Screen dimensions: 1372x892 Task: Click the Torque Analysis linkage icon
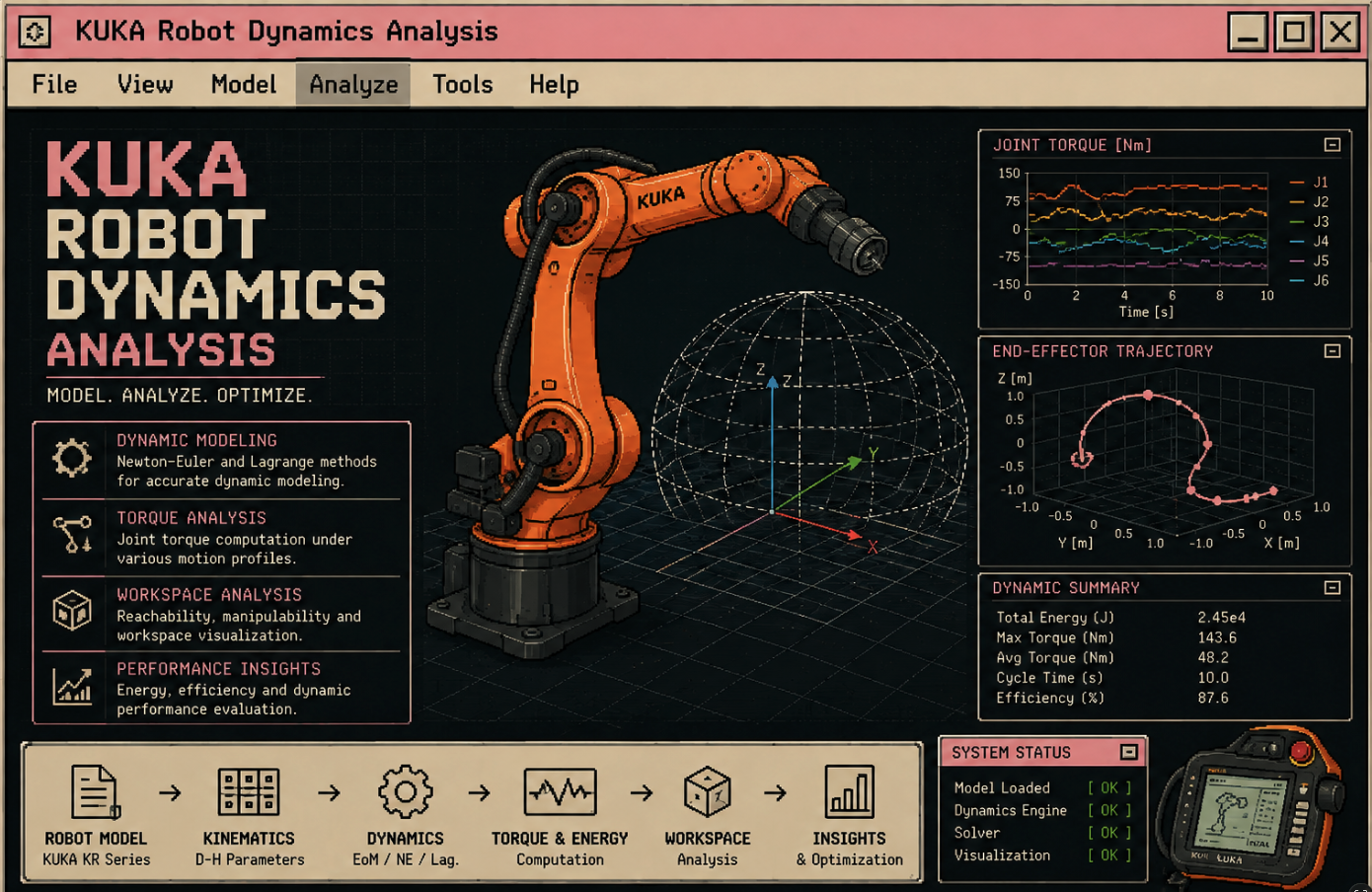coord(72,534)
